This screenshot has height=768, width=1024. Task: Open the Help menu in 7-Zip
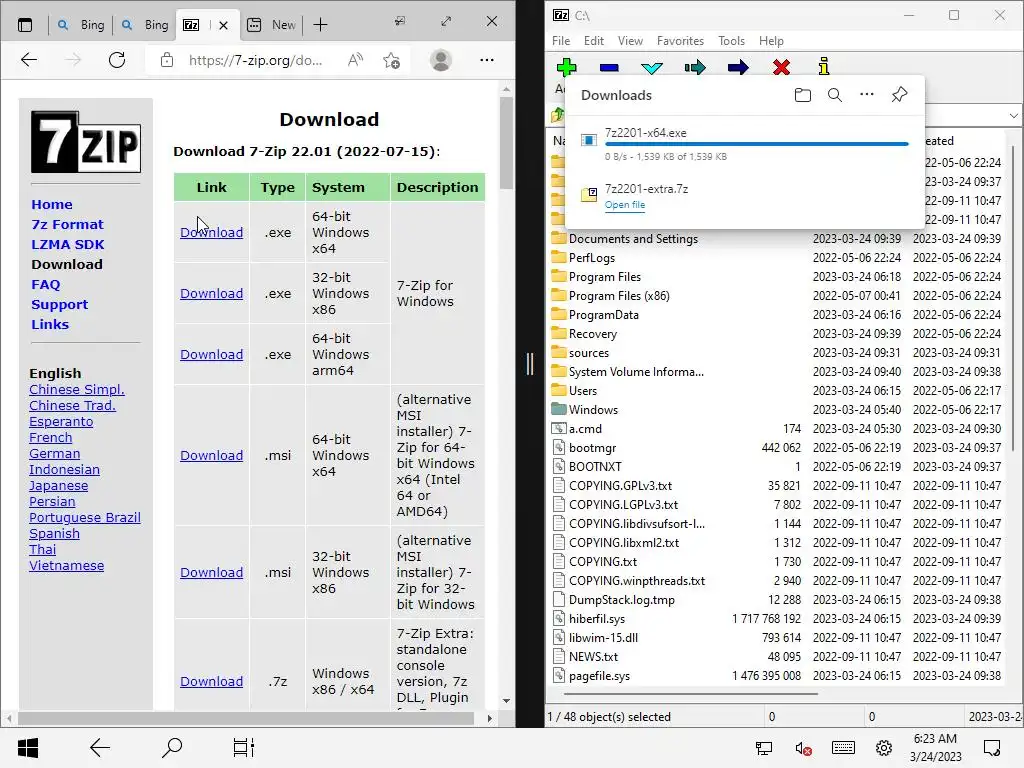[771, 40]
